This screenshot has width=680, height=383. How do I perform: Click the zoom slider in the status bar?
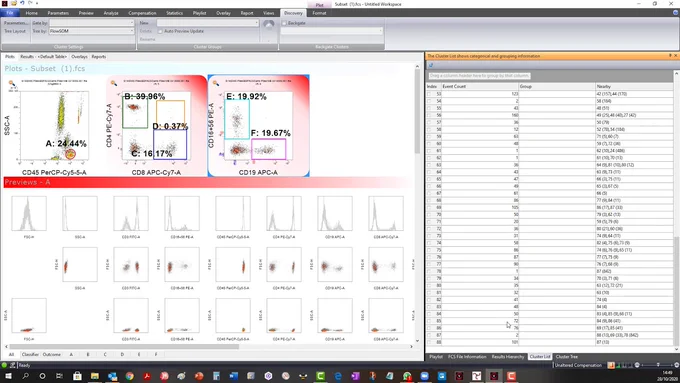click(658, 365)
